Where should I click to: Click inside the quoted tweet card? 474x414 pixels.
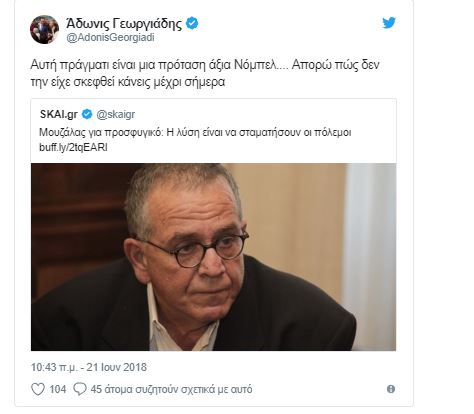tap(213, 131)
